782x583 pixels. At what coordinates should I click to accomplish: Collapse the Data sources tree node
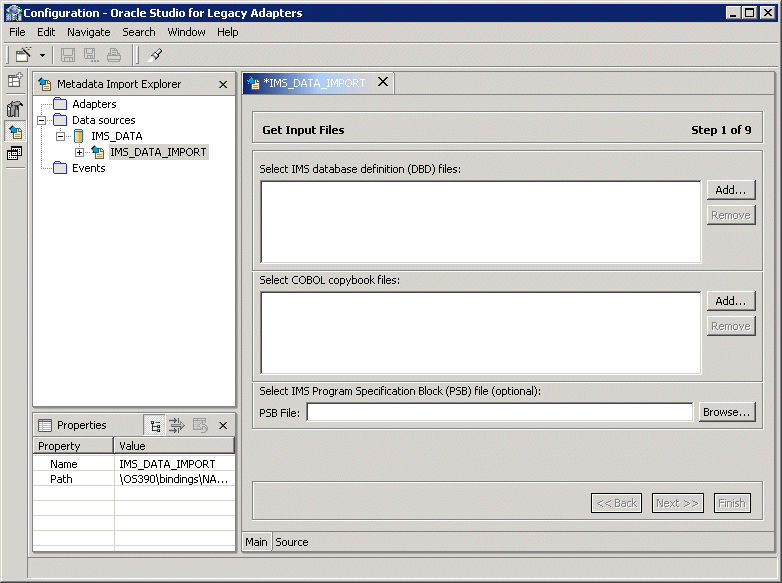pyautogui.click(x=41, y=120)
